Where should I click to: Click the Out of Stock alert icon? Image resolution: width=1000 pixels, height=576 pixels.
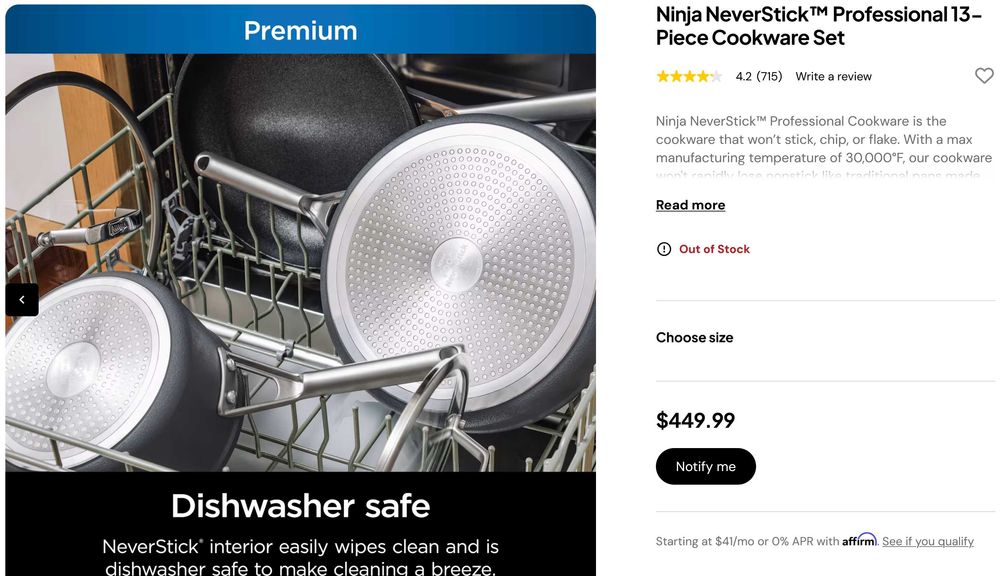[x=664, y=249]
